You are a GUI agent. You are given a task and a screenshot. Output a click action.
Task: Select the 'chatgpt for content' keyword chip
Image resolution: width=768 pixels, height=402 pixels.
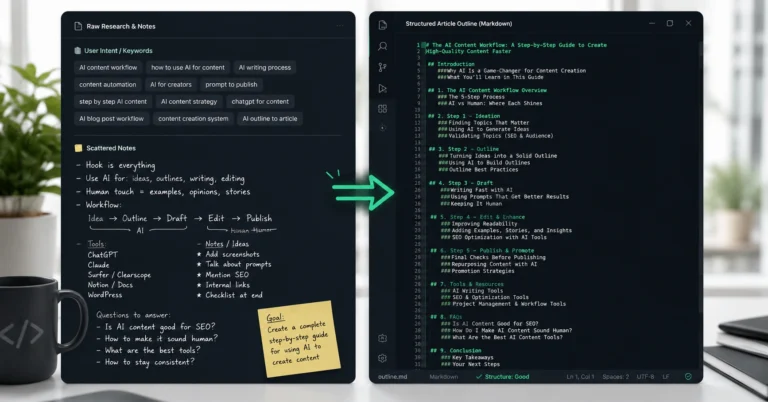pos(260,102)
